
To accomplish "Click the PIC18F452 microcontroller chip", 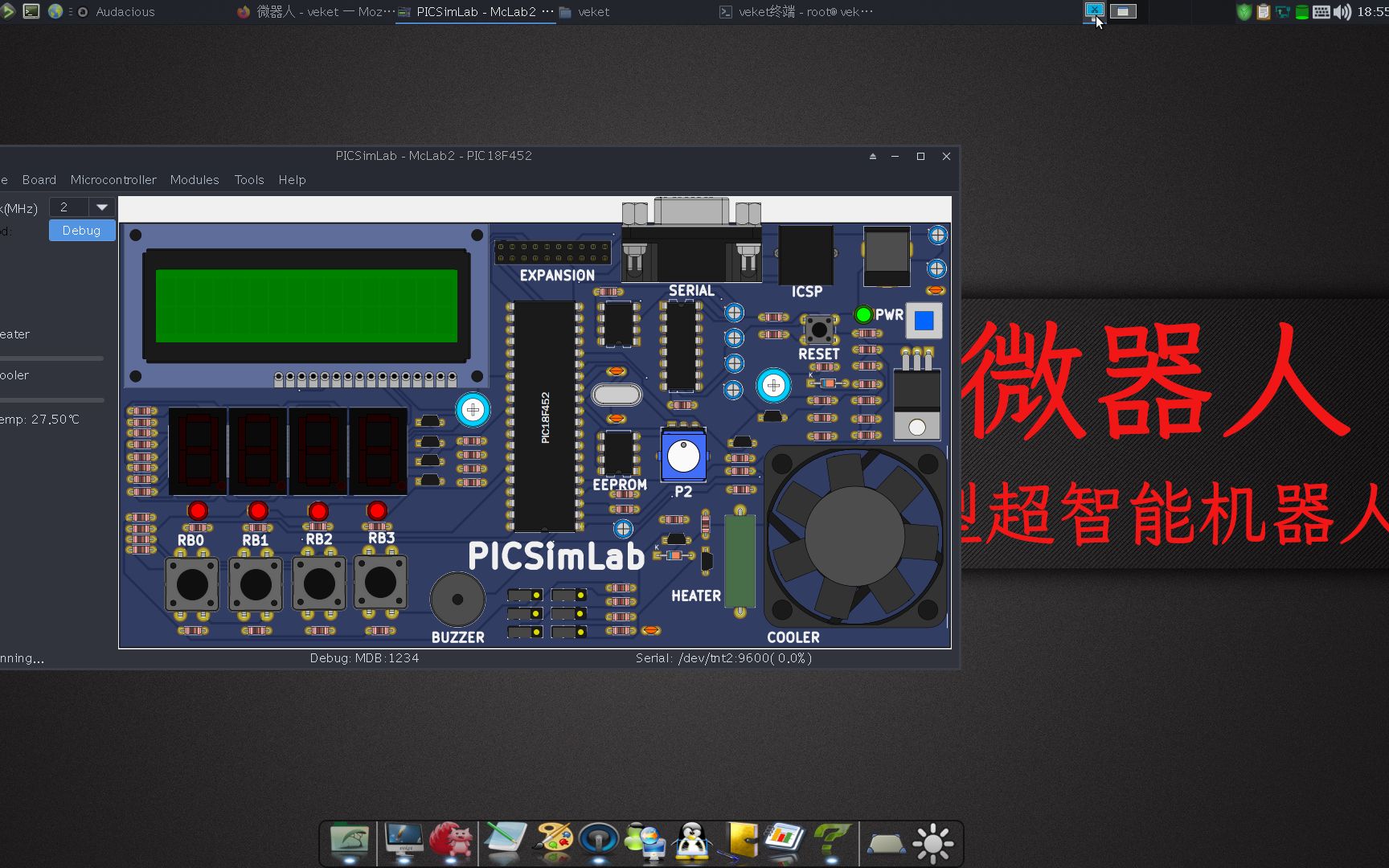I will point(545,416).
